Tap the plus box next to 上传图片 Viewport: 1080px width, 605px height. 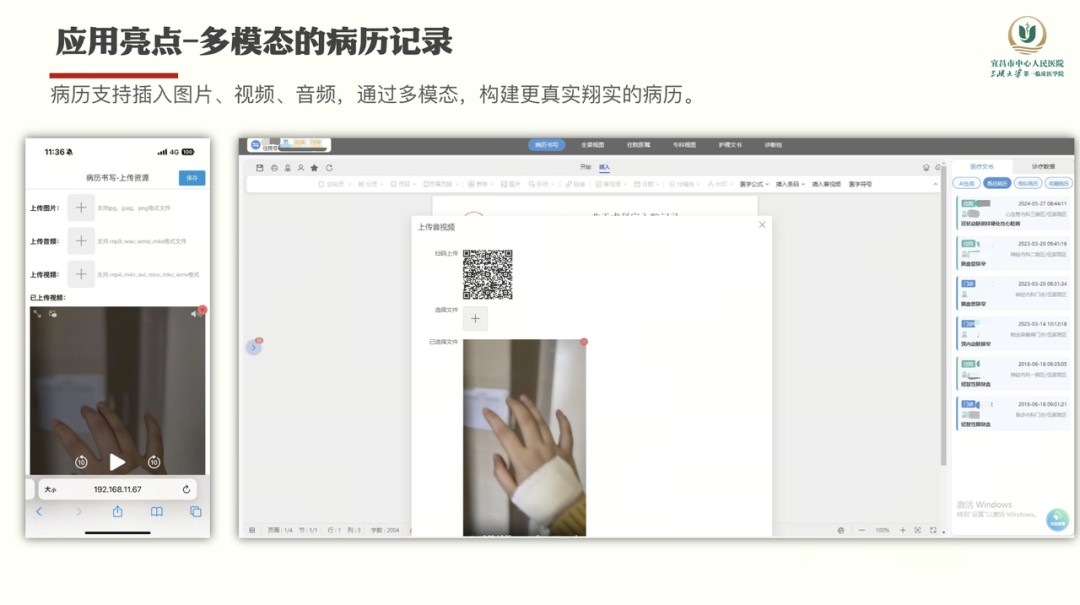81,207
